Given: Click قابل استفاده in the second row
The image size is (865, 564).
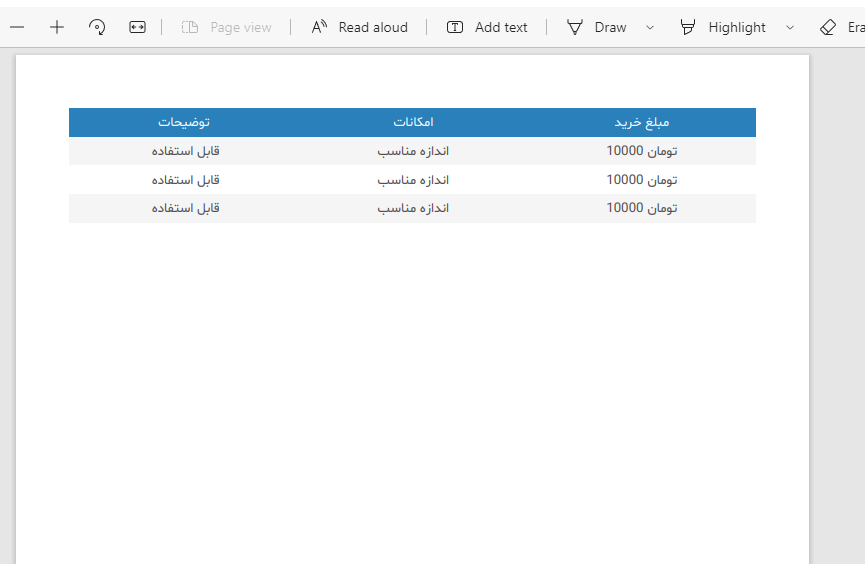Looking at the screenshot, I should (x=185, y=179).
